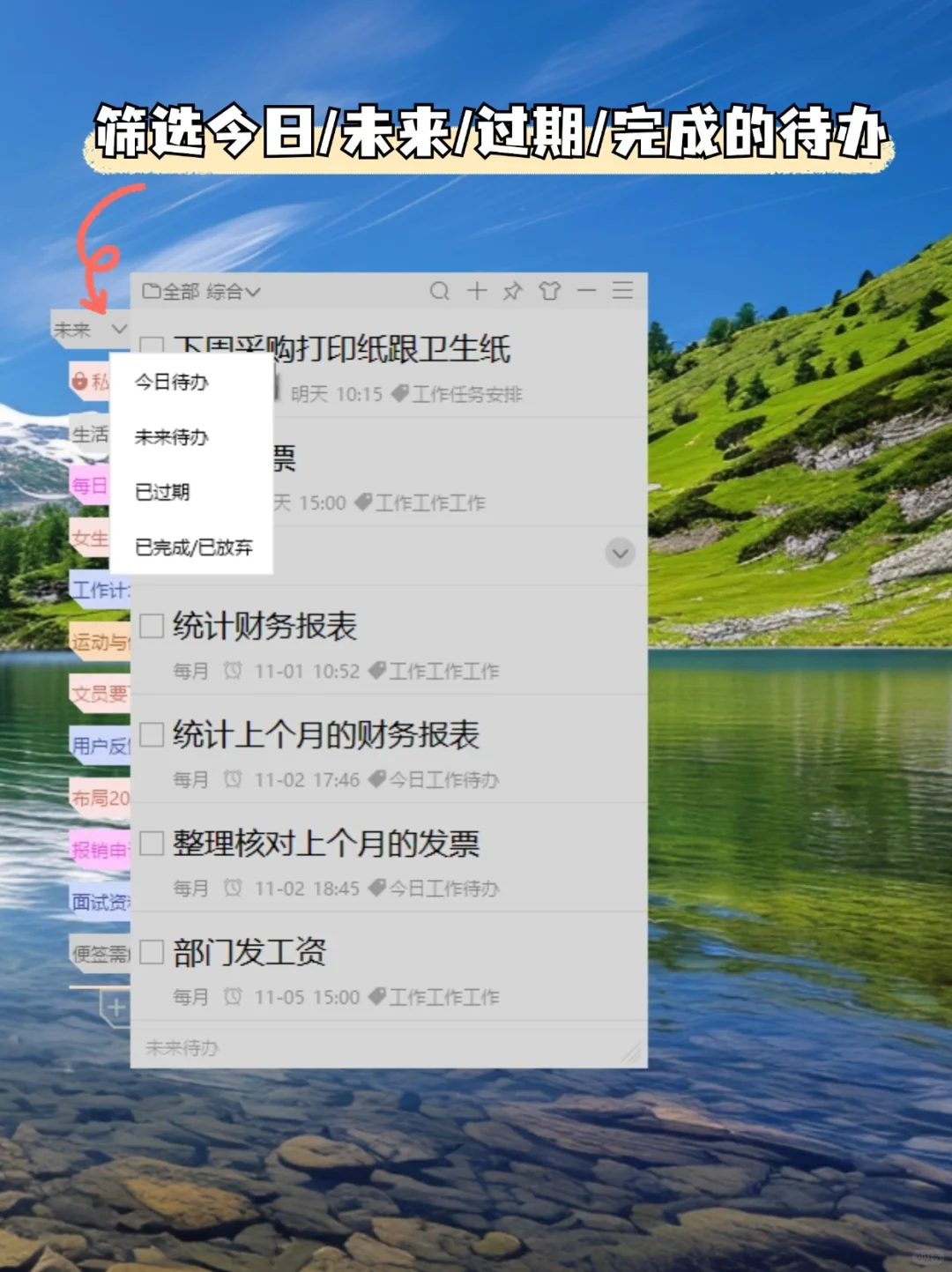The width and height of the screenshot is (952, 1272).
Task: Pin the note window using the pin icon
Action: click(513, 291)
